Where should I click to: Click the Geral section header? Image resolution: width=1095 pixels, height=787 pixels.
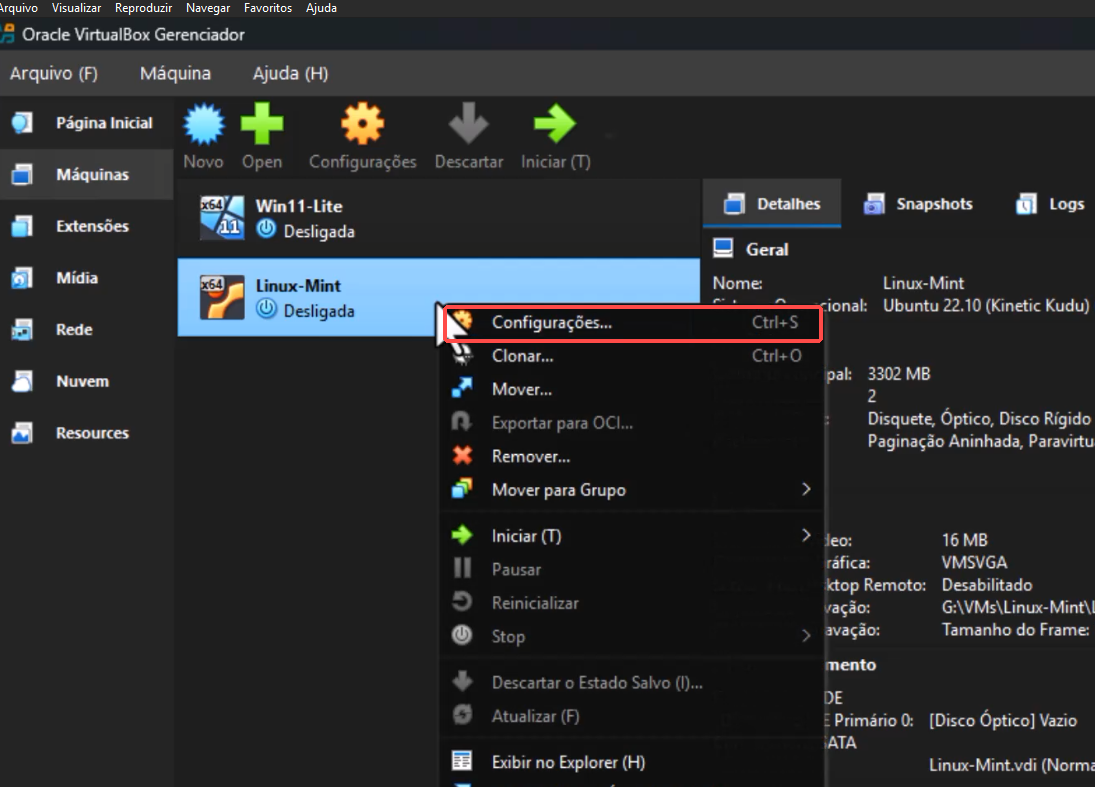[x=767, y=249]
